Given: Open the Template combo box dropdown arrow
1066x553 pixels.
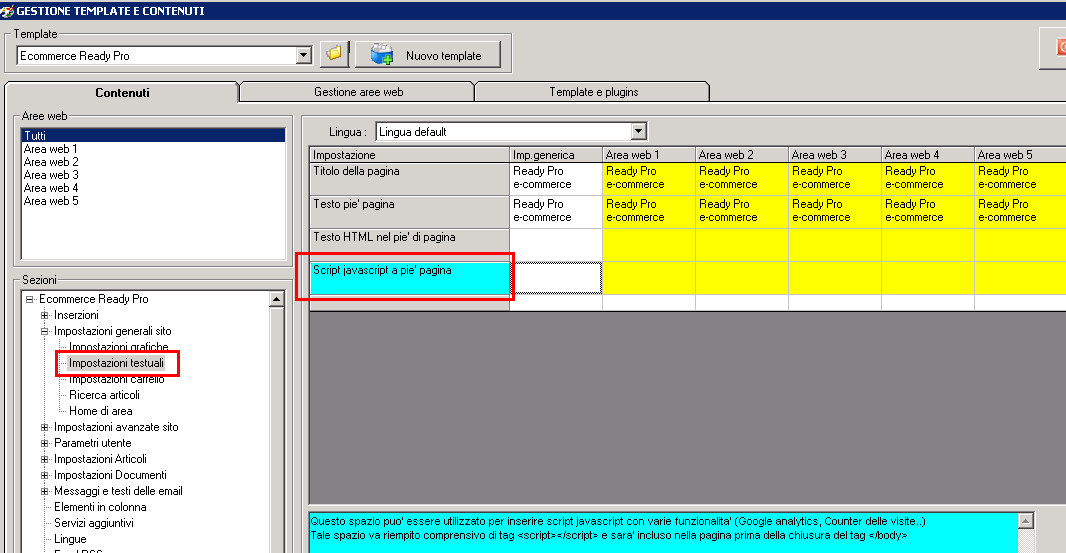Looking at the screenshot, I should pyautogui.click(x=303, y=55).
